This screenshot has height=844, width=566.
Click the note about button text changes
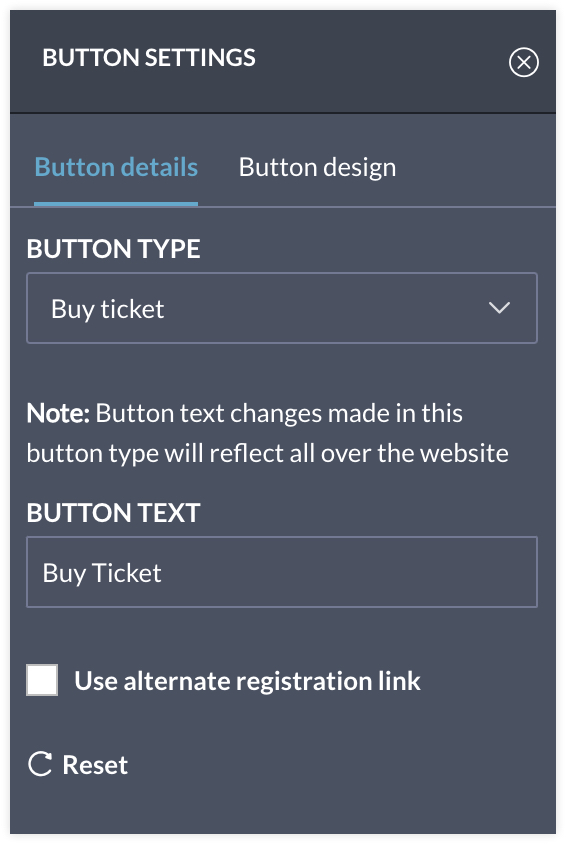coord(267,433)
